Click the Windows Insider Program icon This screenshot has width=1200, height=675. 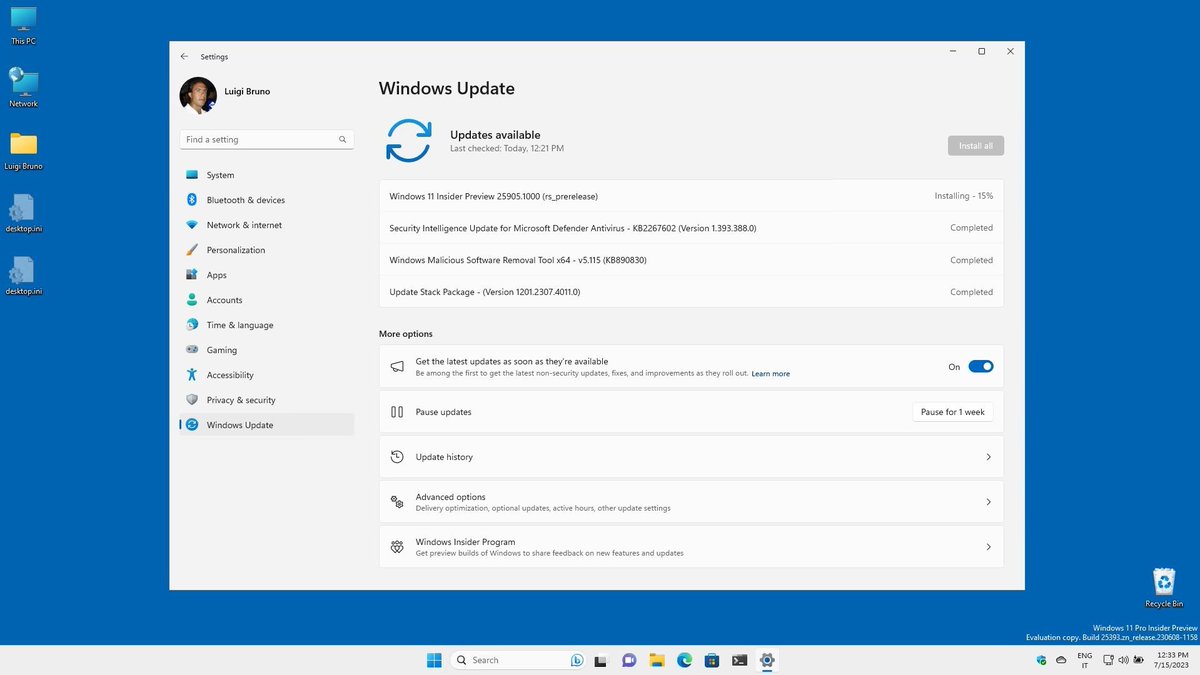point(397,547)
